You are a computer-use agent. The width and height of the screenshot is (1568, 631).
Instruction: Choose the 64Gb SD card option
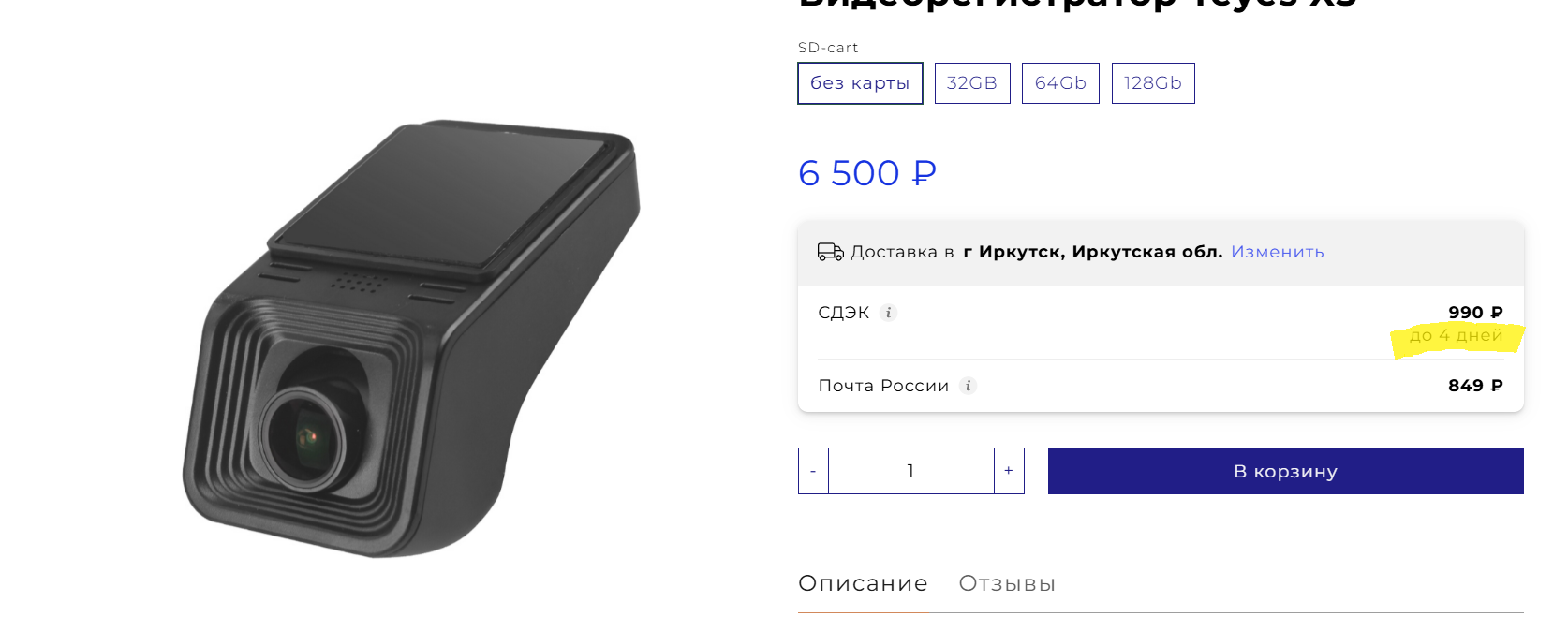pos(1060,83)
